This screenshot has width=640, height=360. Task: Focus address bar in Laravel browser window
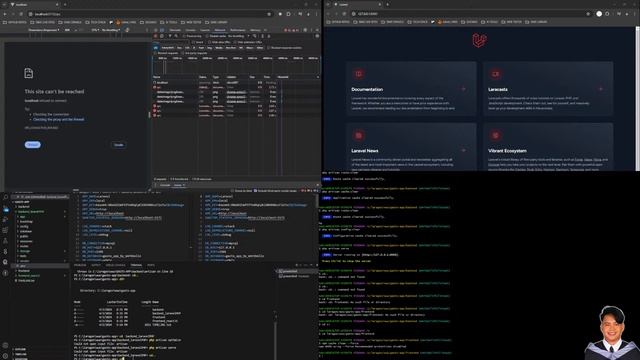(x=469, y=14)
